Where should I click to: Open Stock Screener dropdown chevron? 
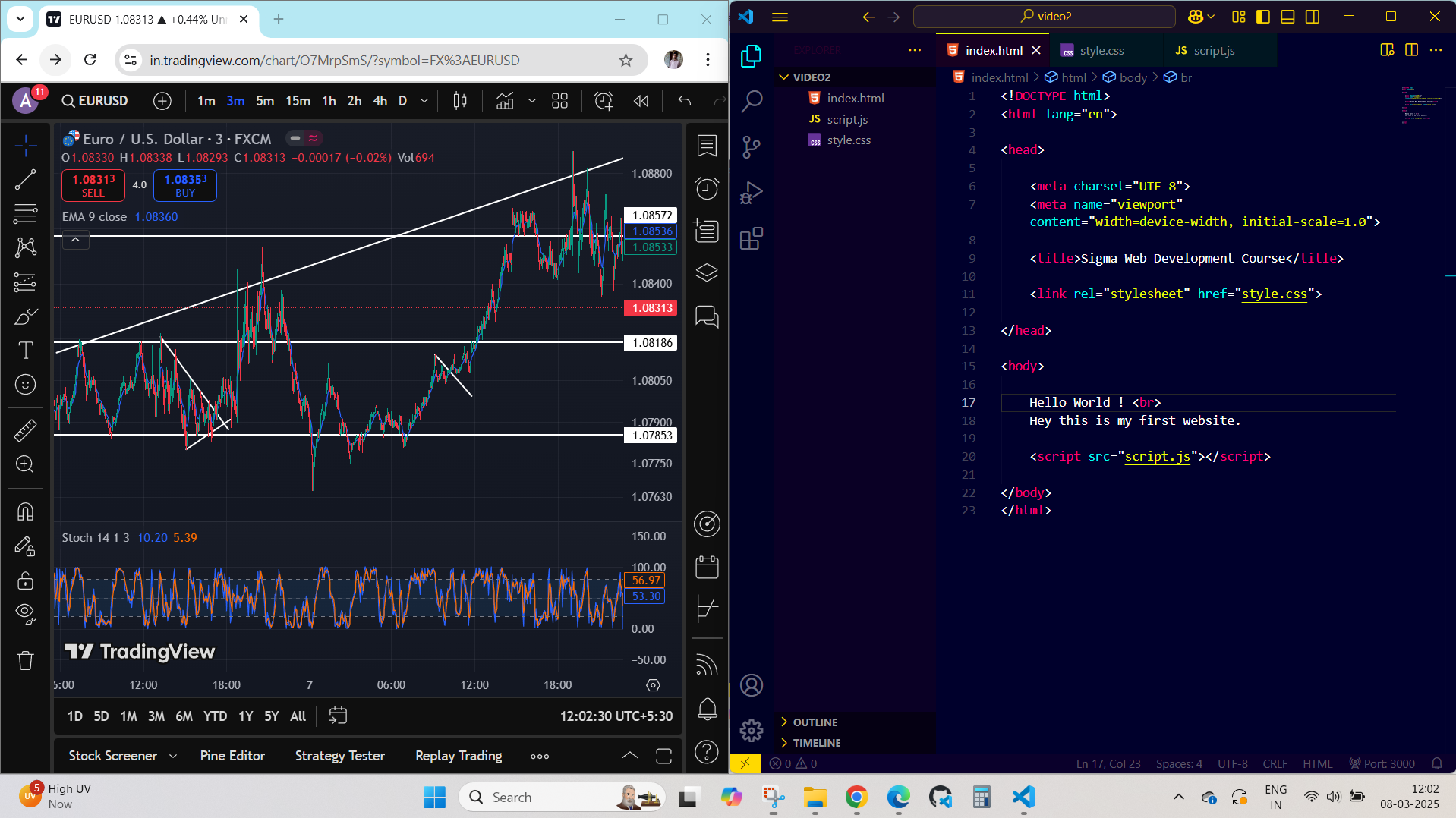[x=173, y=757]
